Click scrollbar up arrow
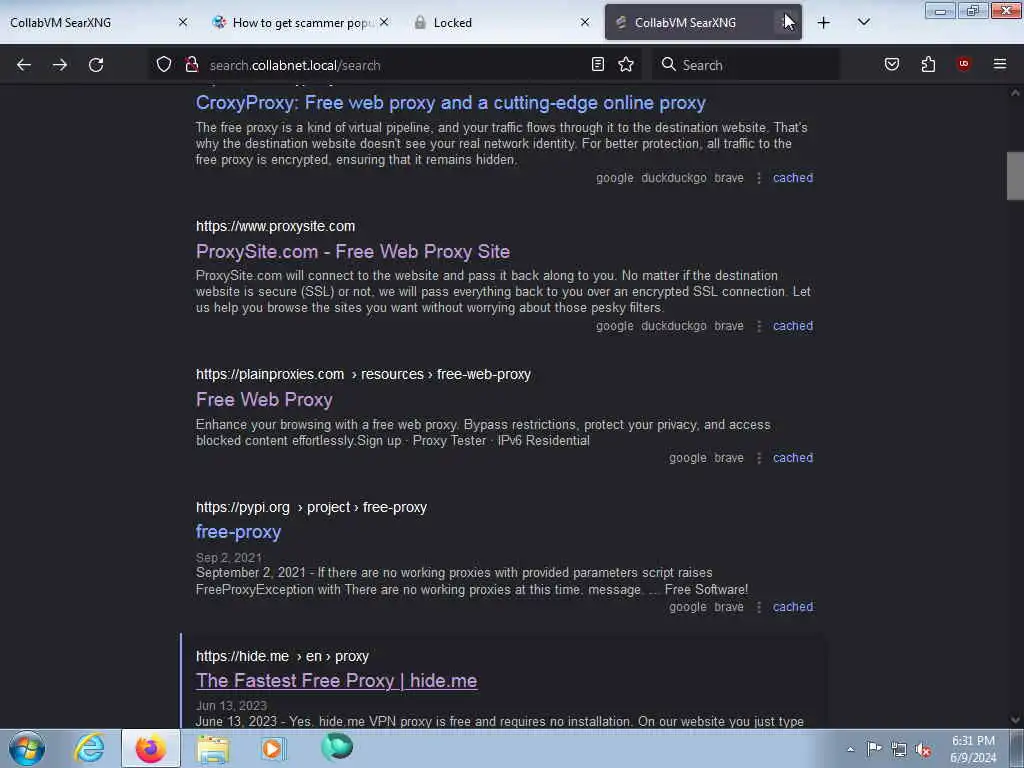Viewport: 1024px width, 768px height. (1015, 93)
